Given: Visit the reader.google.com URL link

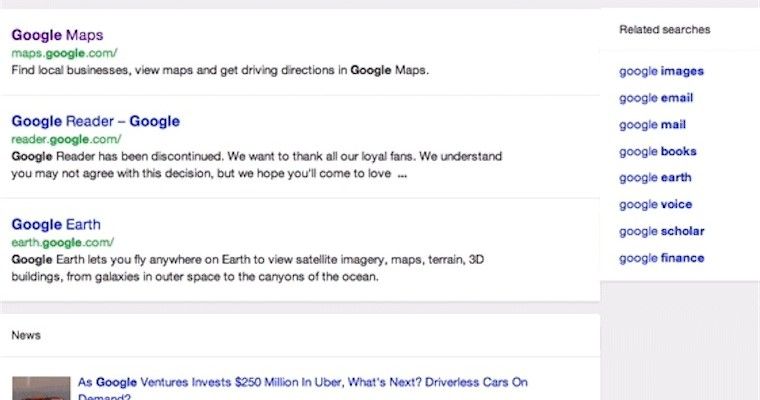Looking at the screenshot, I should (66, 139).
